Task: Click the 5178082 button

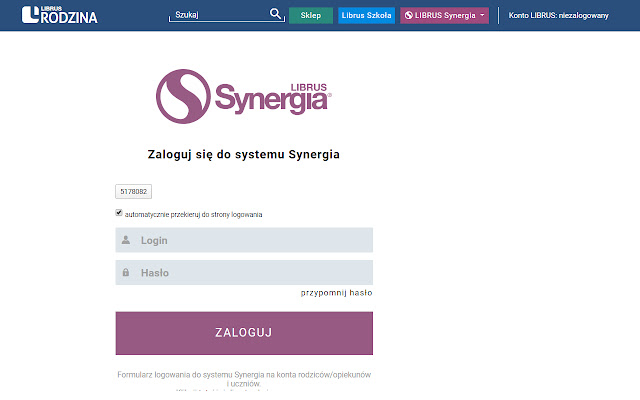Action: (133, 191)
